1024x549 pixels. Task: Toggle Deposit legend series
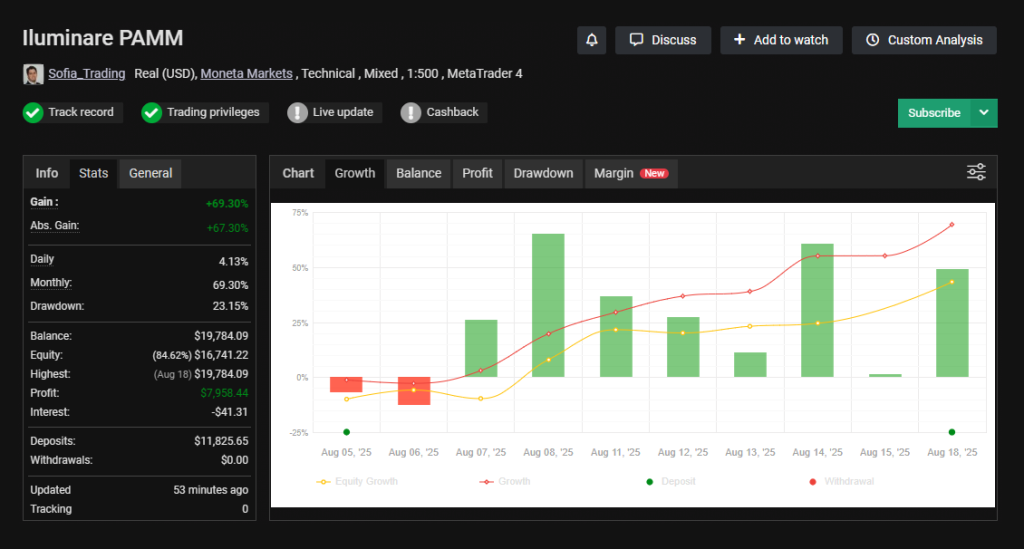[670, 482]
